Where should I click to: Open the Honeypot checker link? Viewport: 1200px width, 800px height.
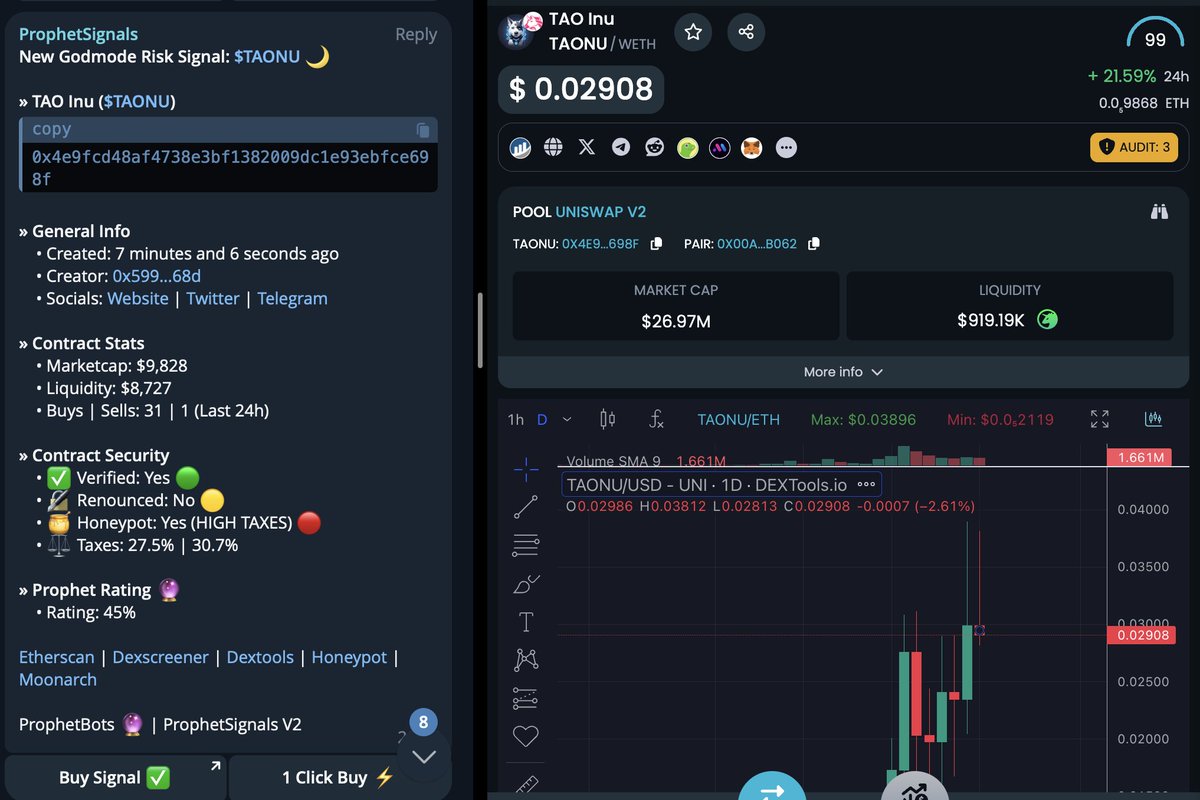(349, 657)
